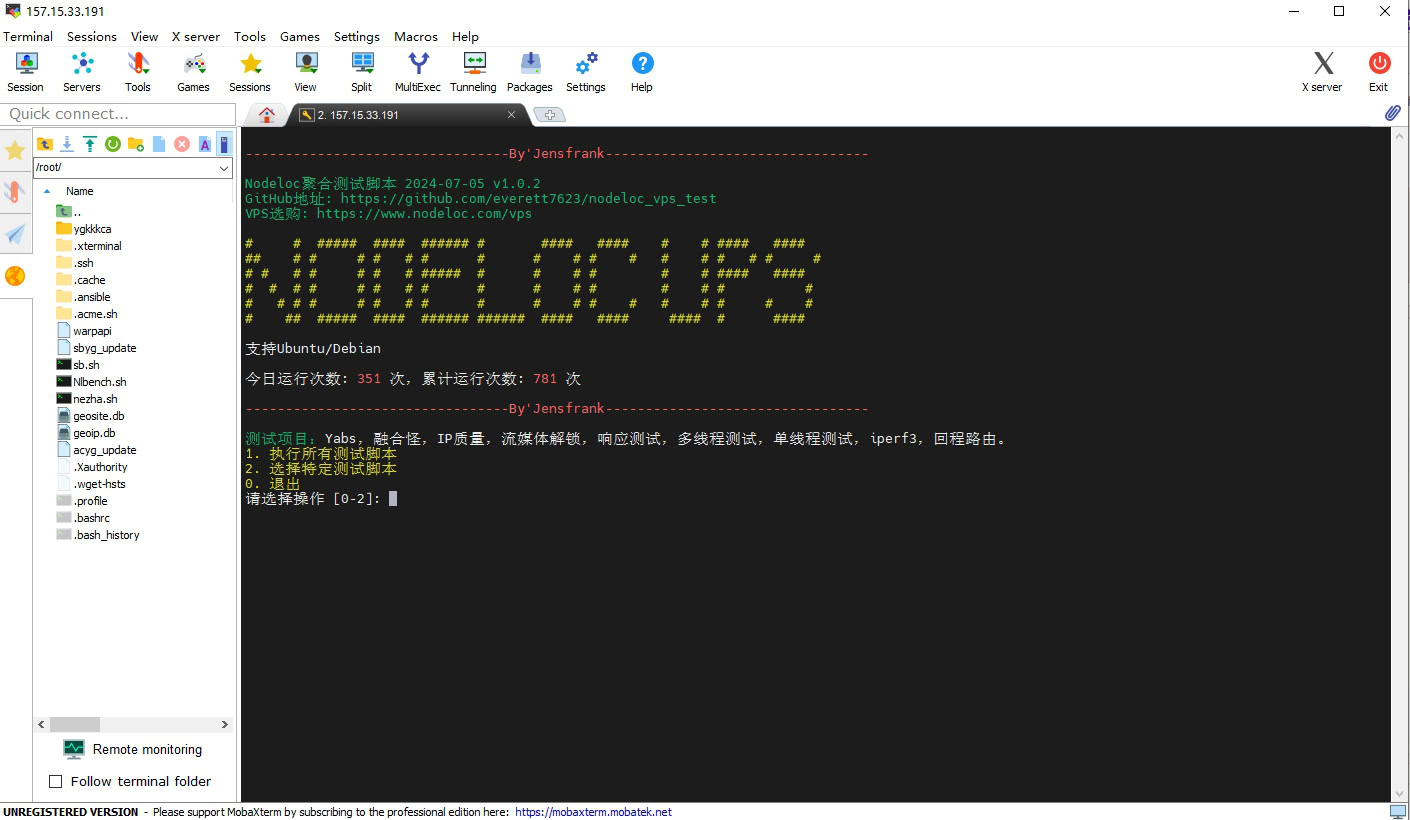Open the Sftp globe sidebar tab
This screenshot has height=820, width=1410.
point(15,276)
